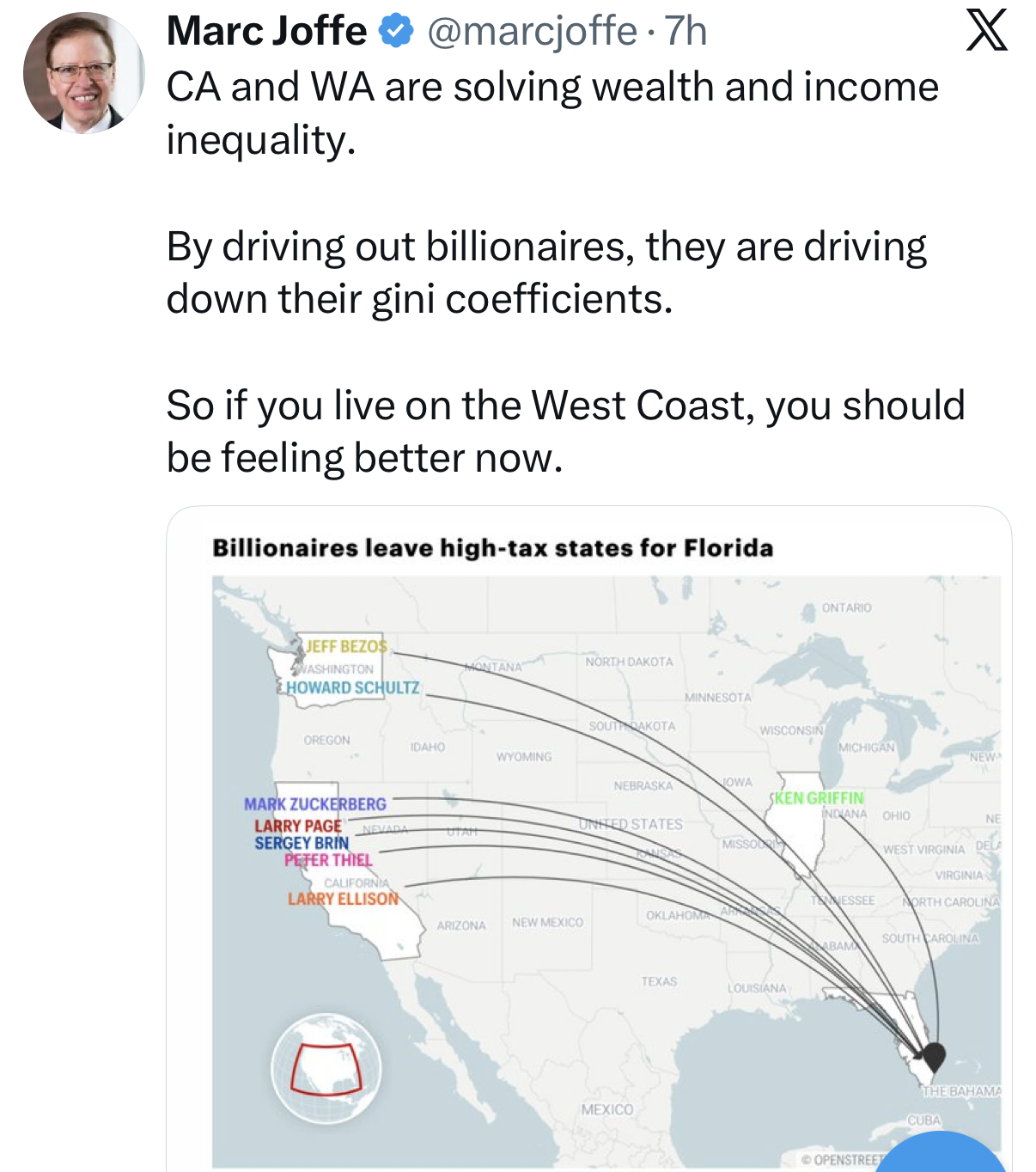
Task: Select the Howard Schultz label on map
Action: pos(352,687)
